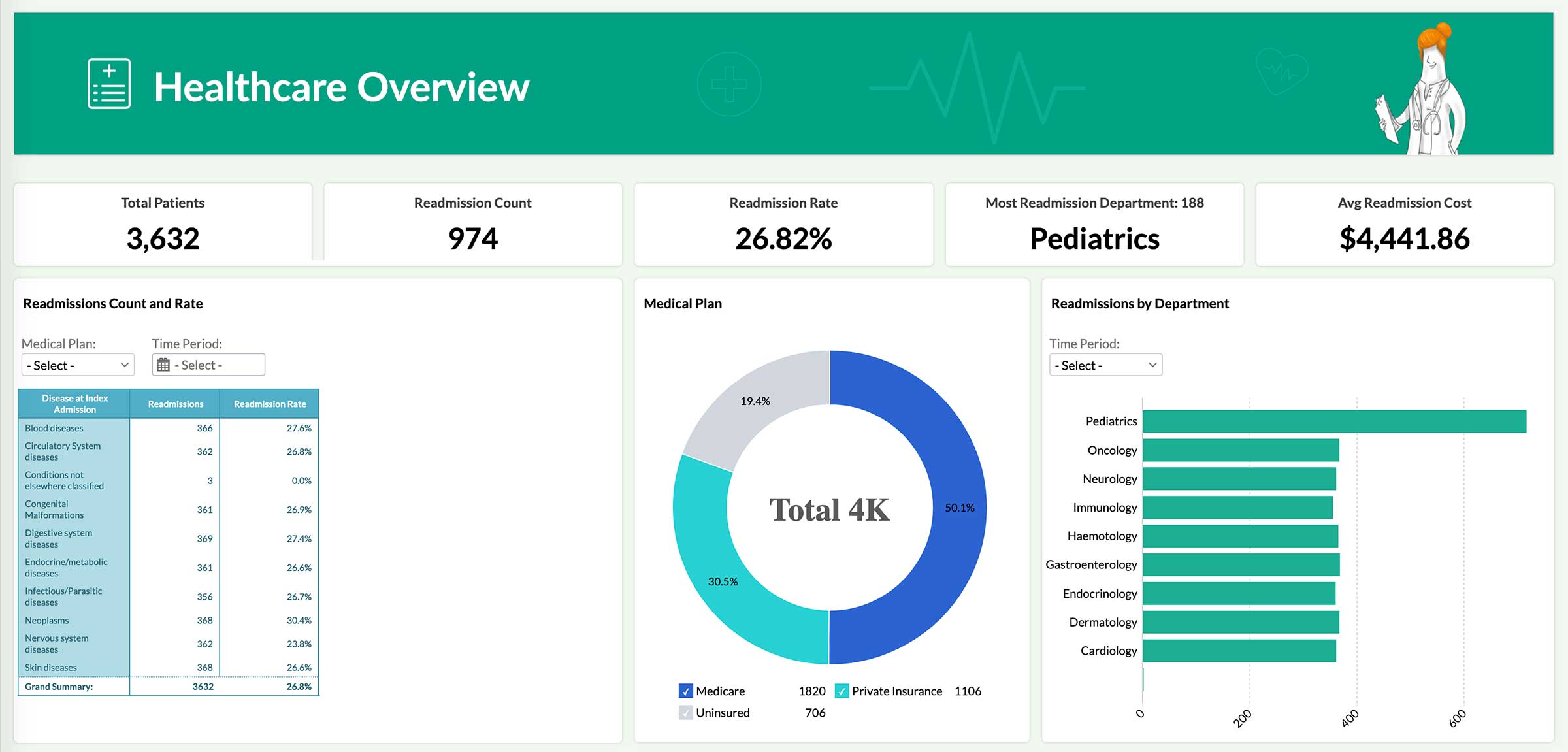Click the Avg Readmission Cost card
The height and width of the screenshot is (752, 1568).
(x=1403, y=224)
